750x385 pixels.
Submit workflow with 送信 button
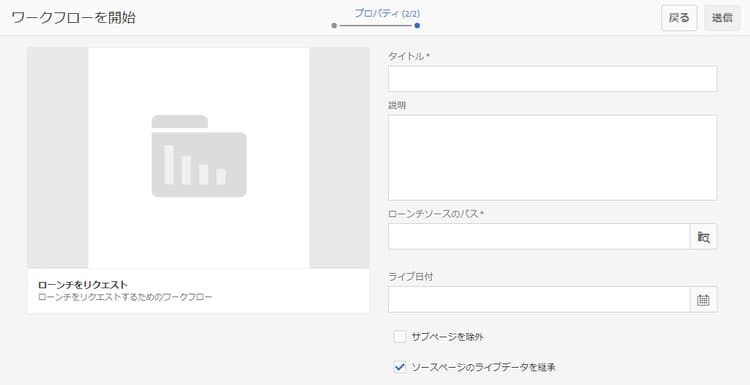(x=722, y=18)
